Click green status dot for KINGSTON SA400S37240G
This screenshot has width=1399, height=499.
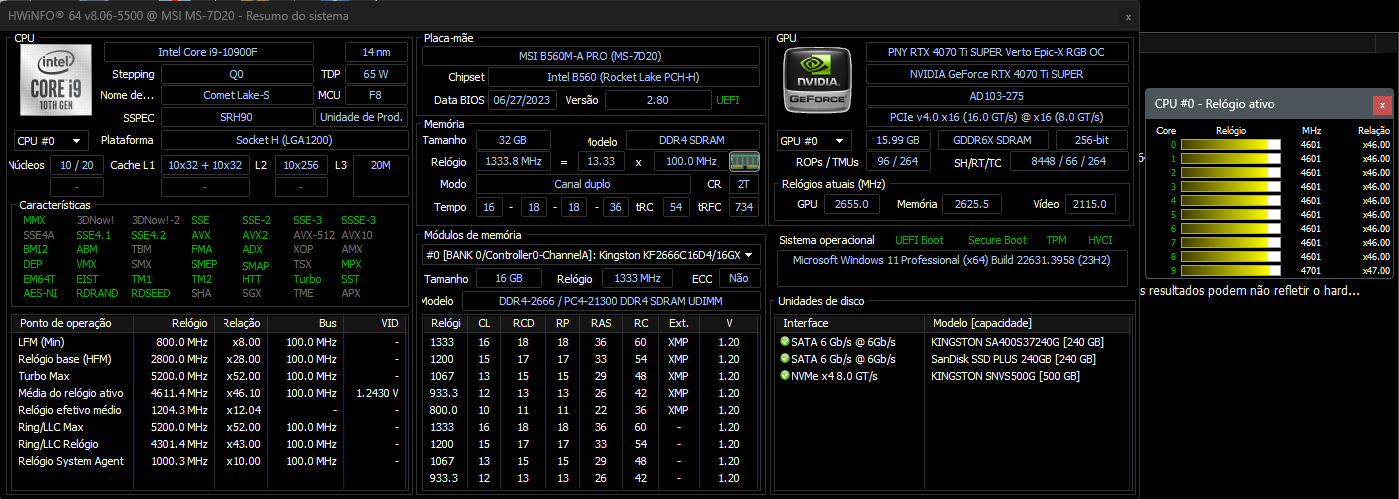(785, 342)
